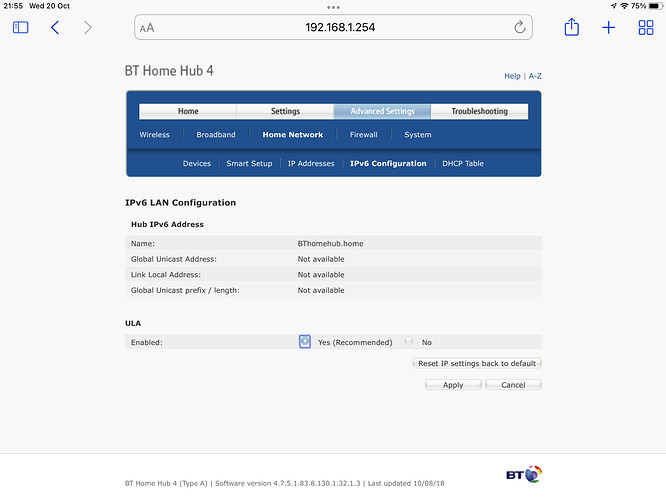Image resolution: width=666 pixels, height=500 pixels.
Task: Open the Troubleshooting tab
Action: [480, 111]
